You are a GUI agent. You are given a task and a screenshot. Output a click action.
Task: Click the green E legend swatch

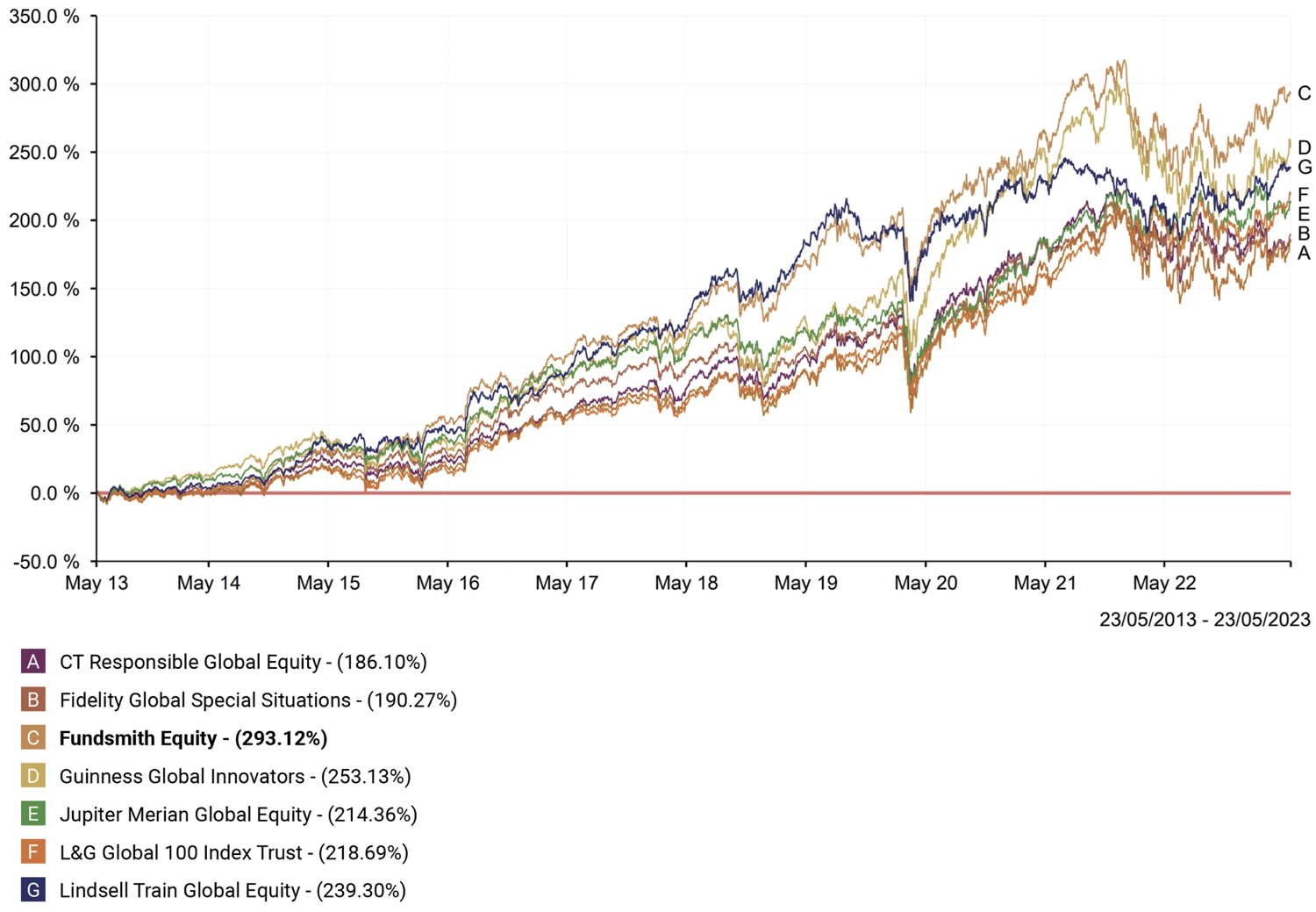pyautogui.click(x=33, y=814)
